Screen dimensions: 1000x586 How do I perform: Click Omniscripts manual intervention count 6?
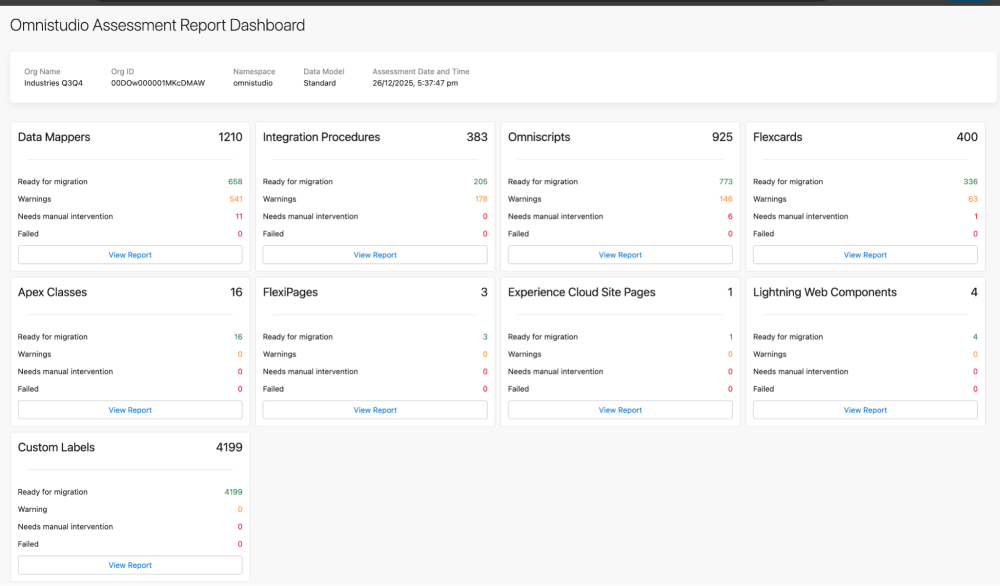click(x=730, y=216)
